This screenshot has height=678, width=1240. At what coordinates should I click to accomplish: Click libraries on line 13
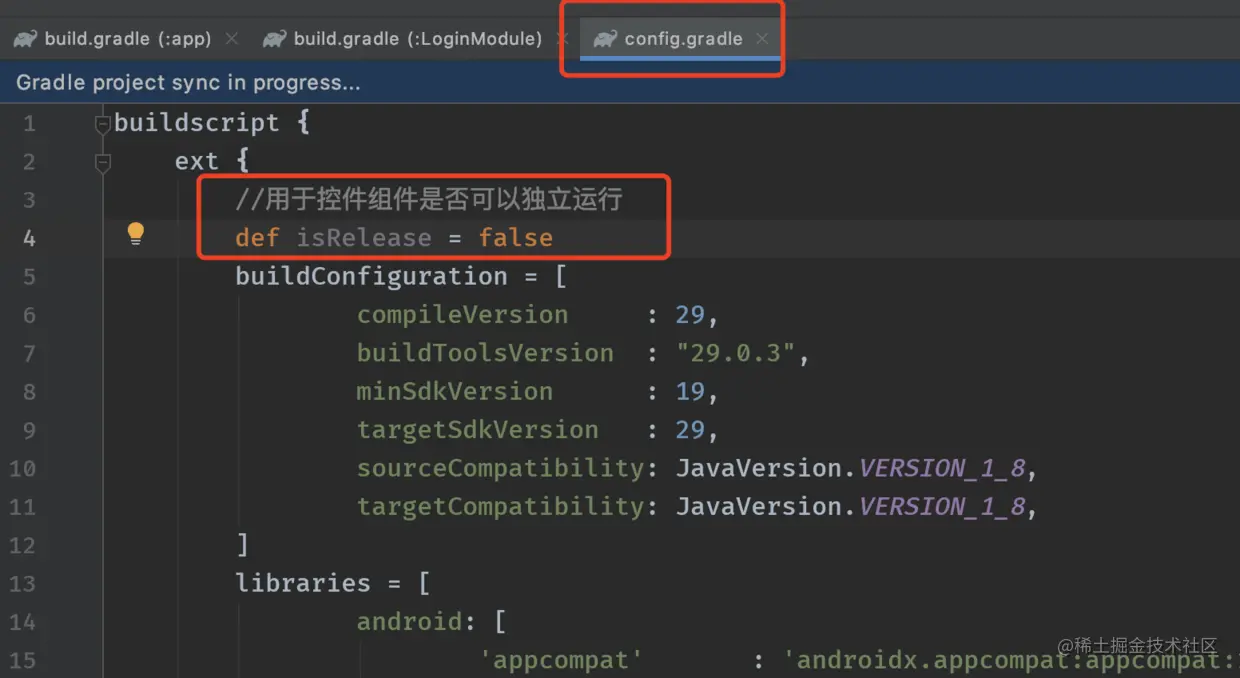(303, 583)
